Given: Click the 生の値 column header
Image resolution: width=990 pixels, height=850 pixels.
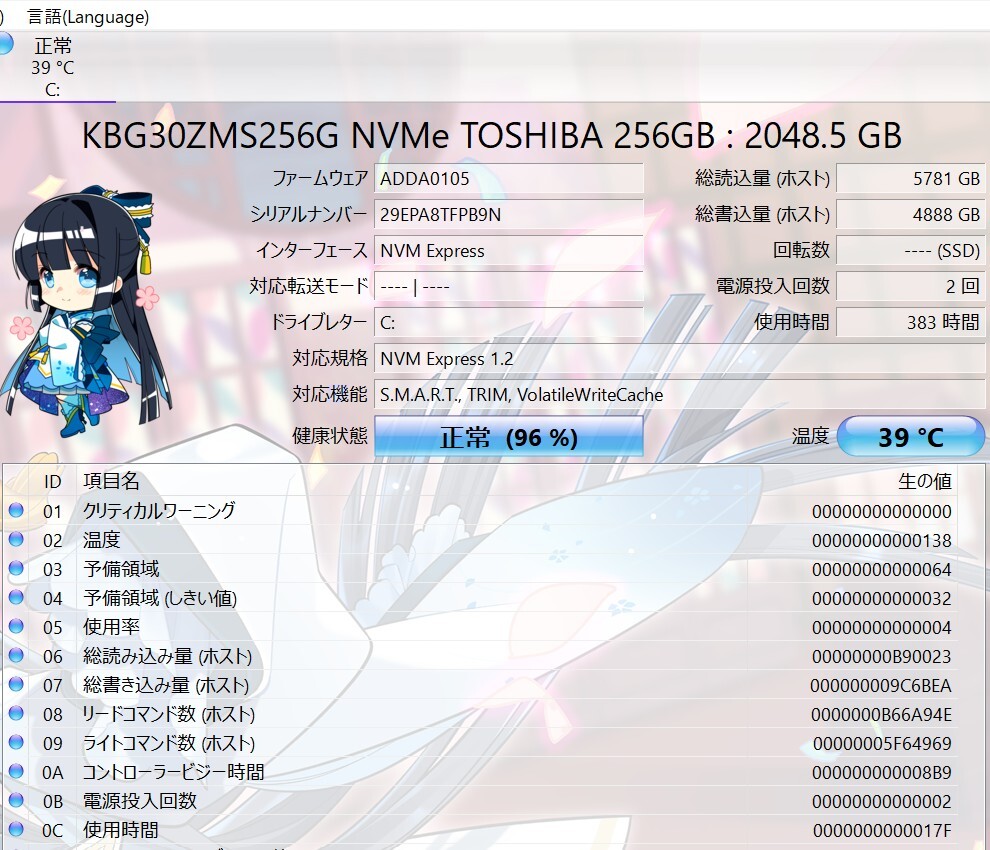Looking at the screenshot, I should click(x=925, y=481).
